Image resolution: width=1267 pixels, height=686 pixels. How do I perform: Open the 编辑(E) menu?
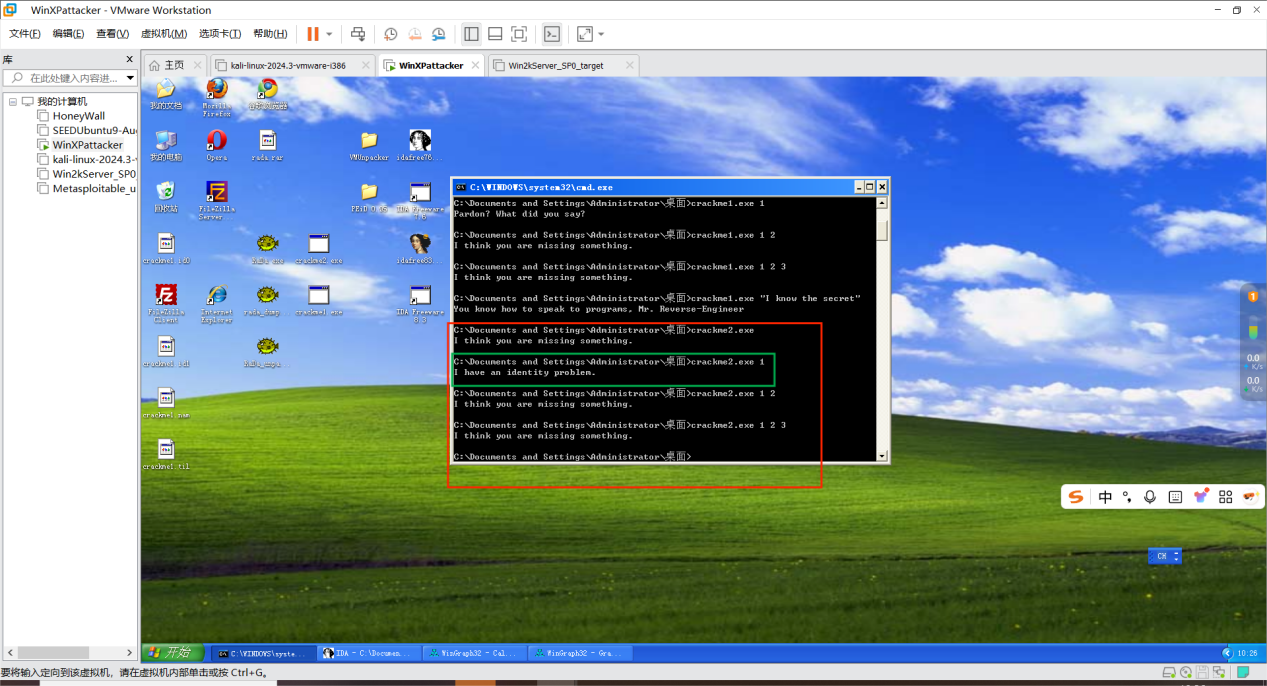[x=69, y=34]
